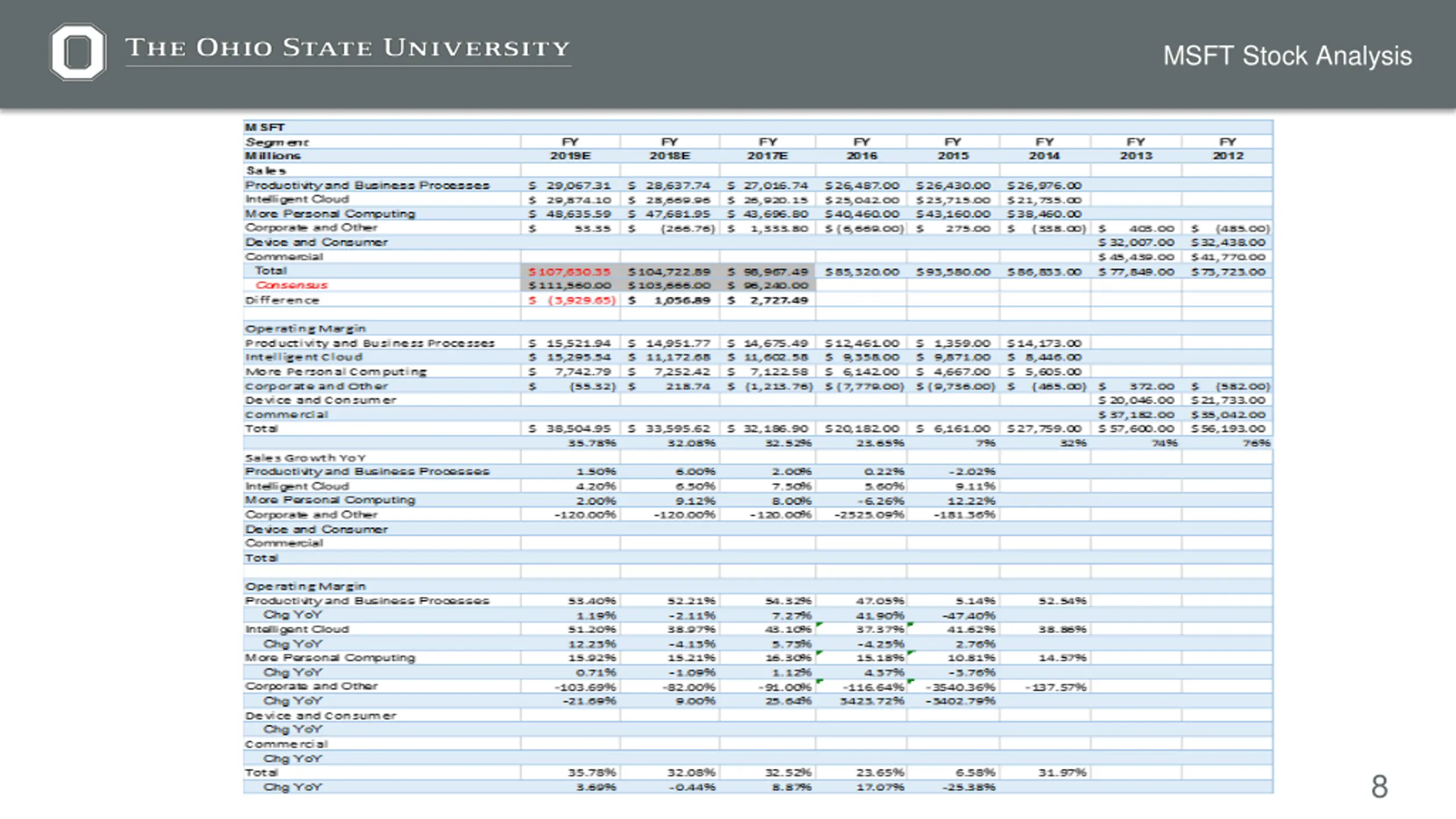1456x819 pixels.
Task: Click the "Difference" row label
Action: tap(282, 300)
